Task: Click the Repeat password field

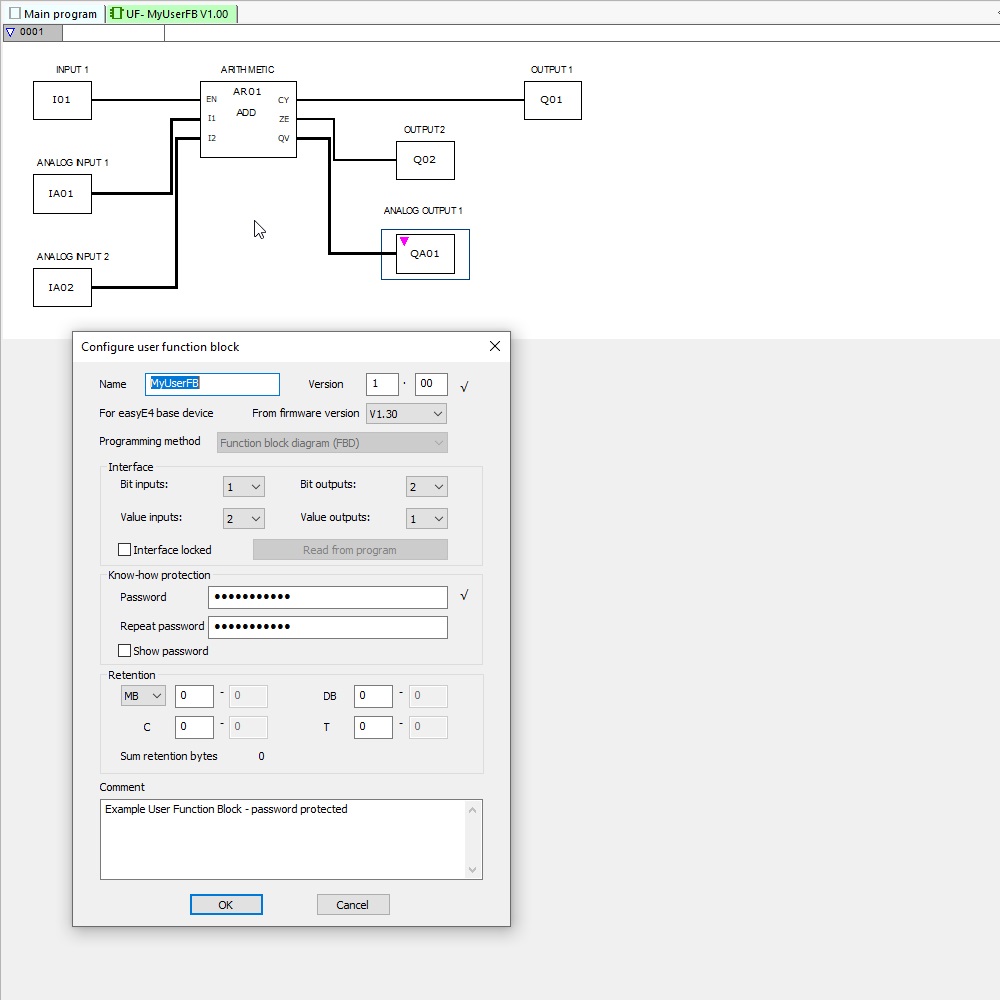Action: click(328, 628)
